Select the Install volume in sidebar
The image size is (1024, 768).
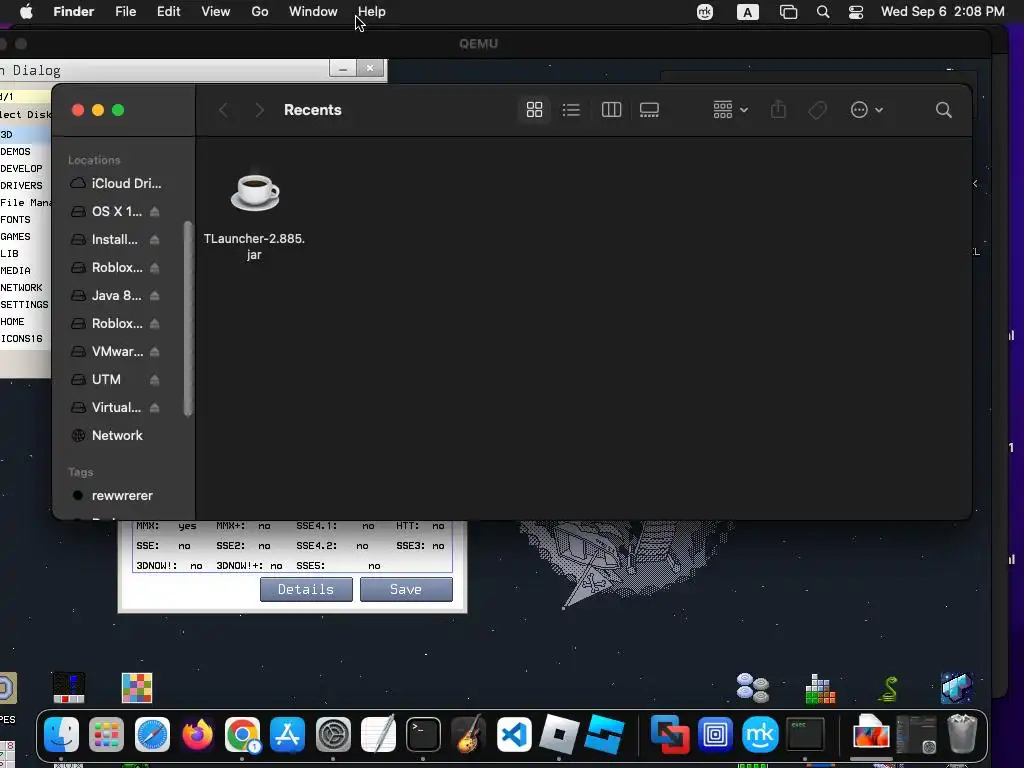(106, 240)
